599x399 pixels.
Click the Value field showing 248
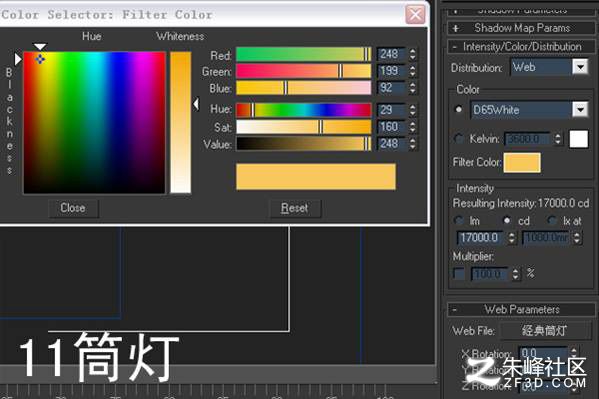pyautogui.click(x=391, y=144)
